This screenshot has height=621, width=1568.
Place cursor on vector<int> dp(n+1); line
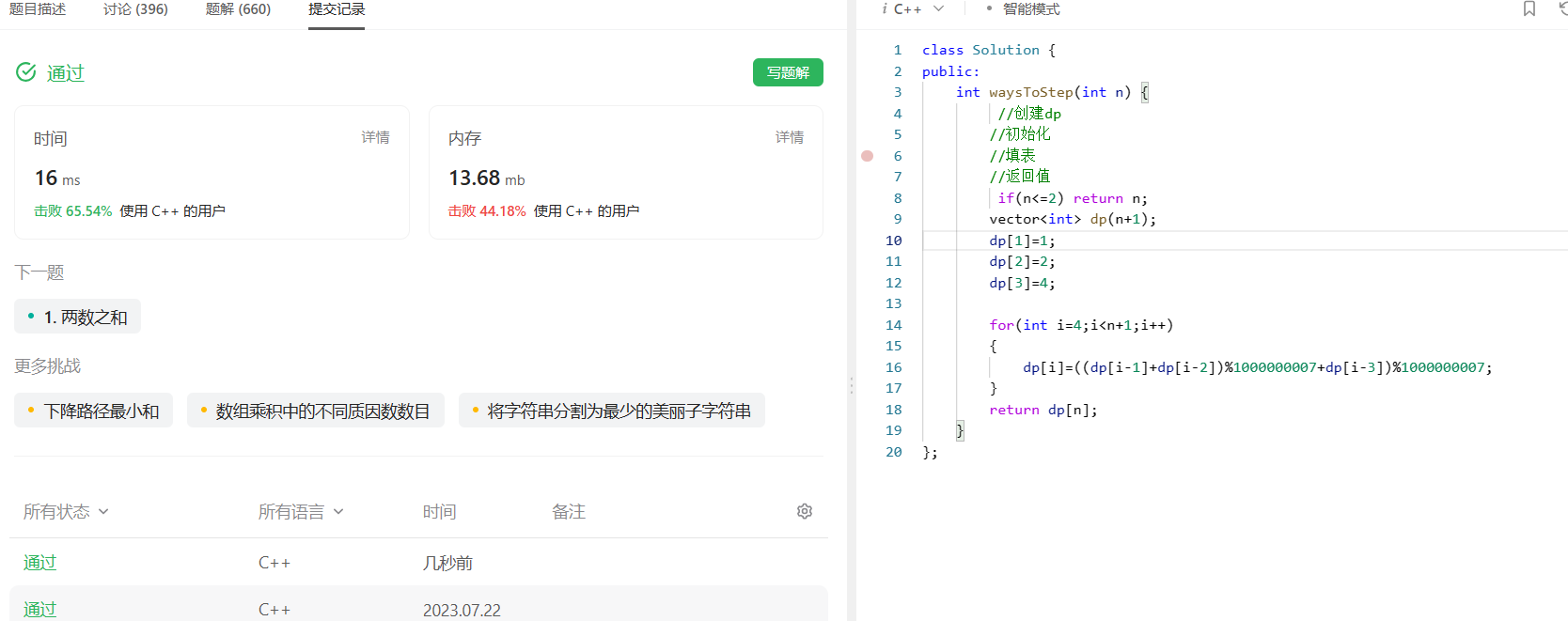coord(1073,219)
